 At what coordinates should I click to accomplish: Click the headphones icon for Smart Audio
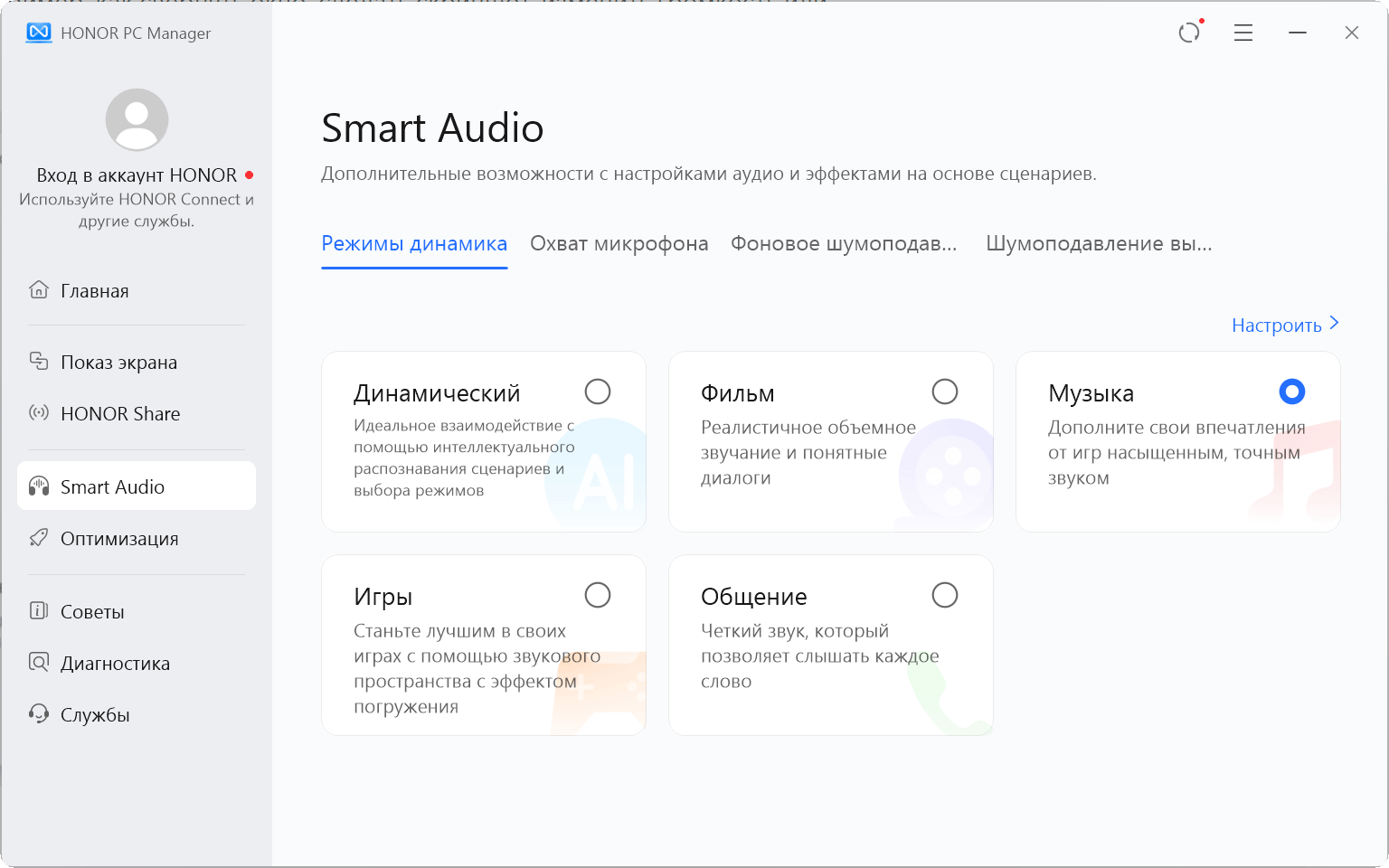39,486
